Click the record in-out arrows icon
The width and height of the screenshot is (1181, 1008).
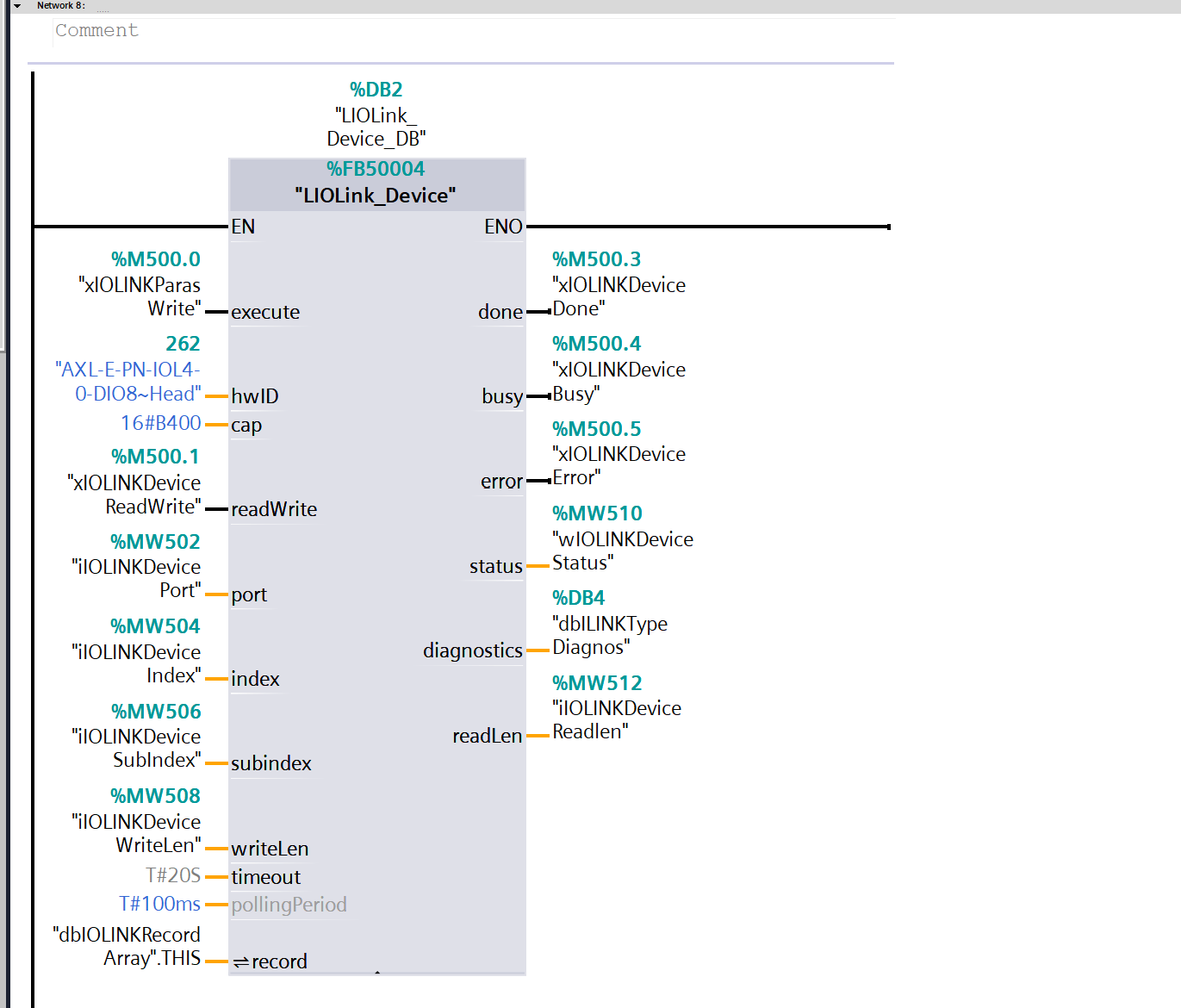click(240, 961)
